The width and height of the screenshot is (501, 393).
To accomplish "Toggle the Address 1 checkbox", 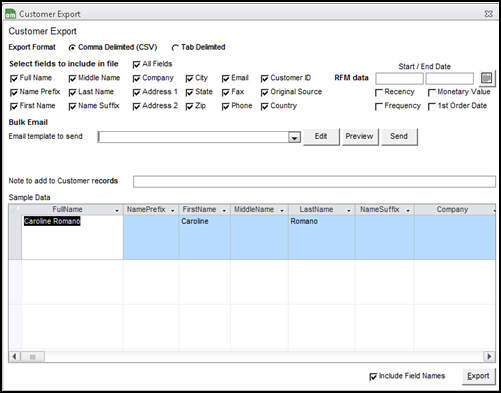I will [x=136, y=92].
